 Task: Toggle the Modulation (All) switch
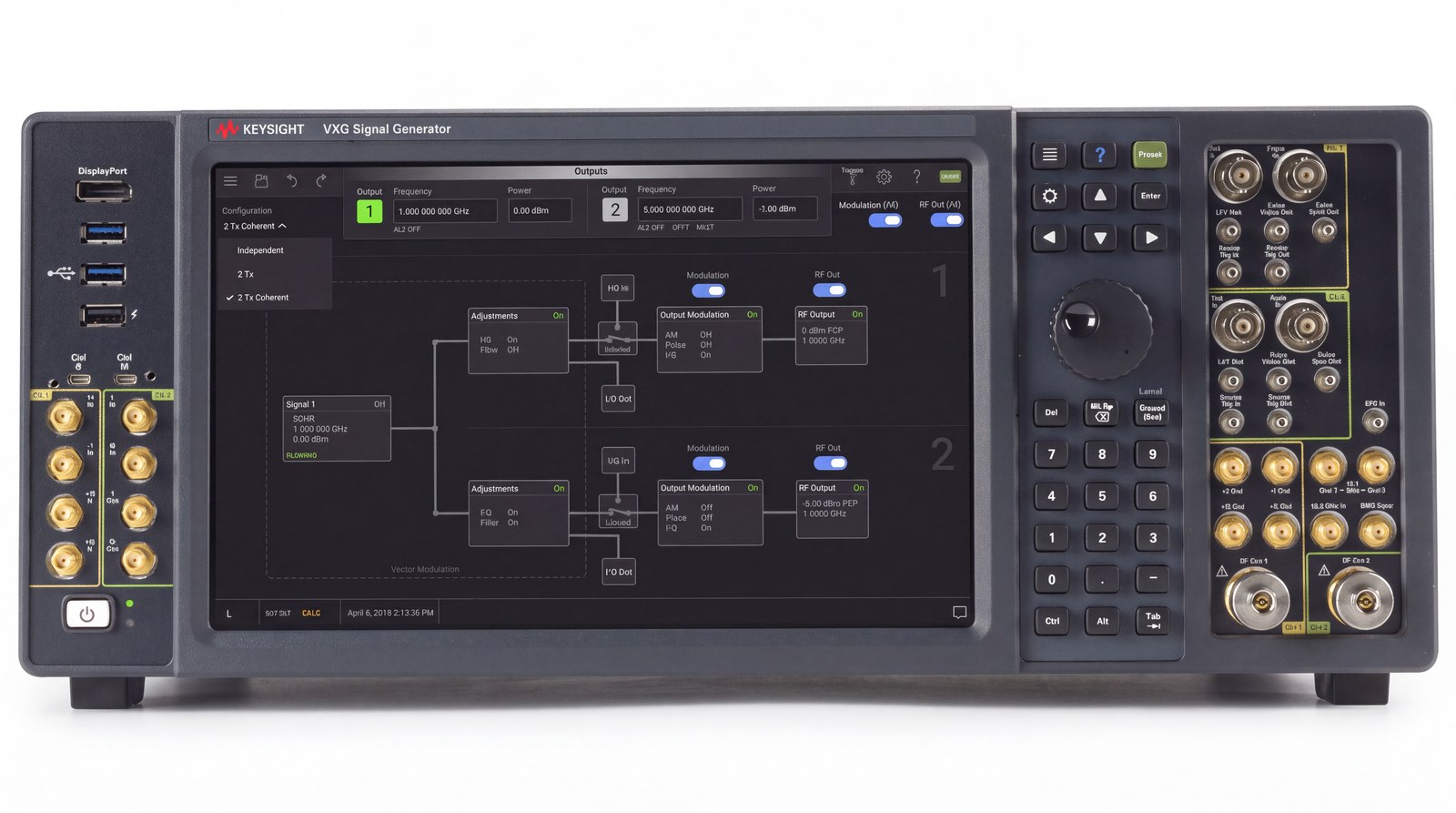point(885,220)
